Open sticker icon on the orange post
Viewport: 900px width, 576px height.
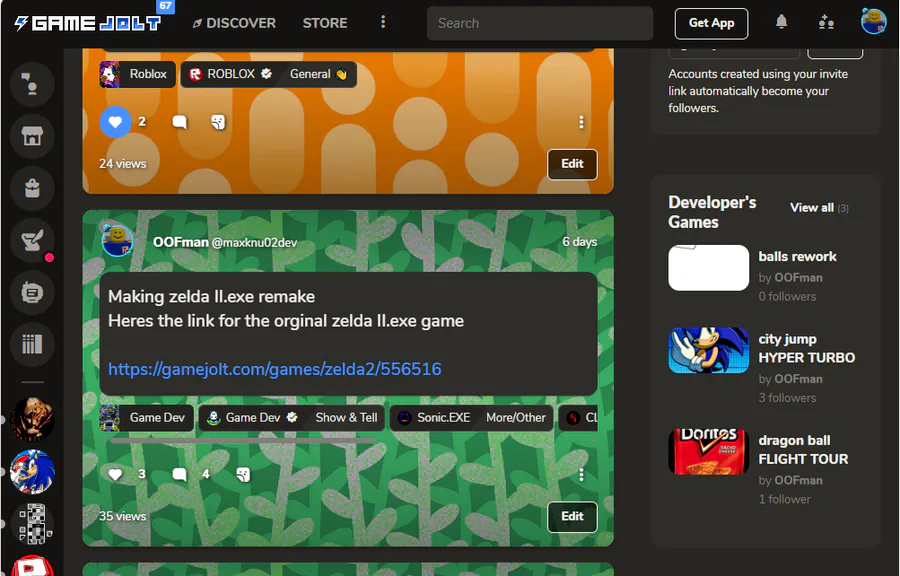pos(218,122)
